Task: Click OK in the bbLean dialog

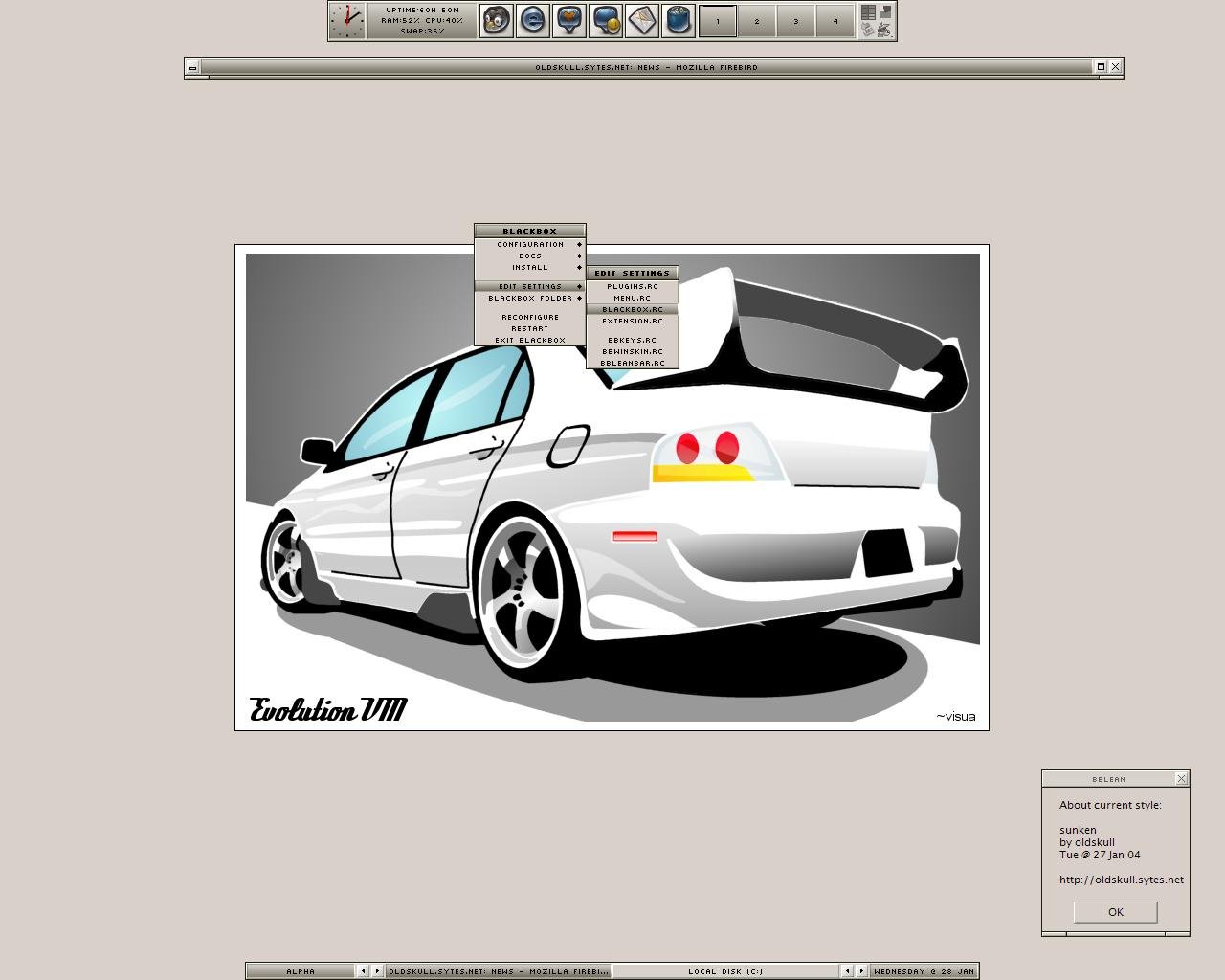Action: click(x=1116, y=912)
